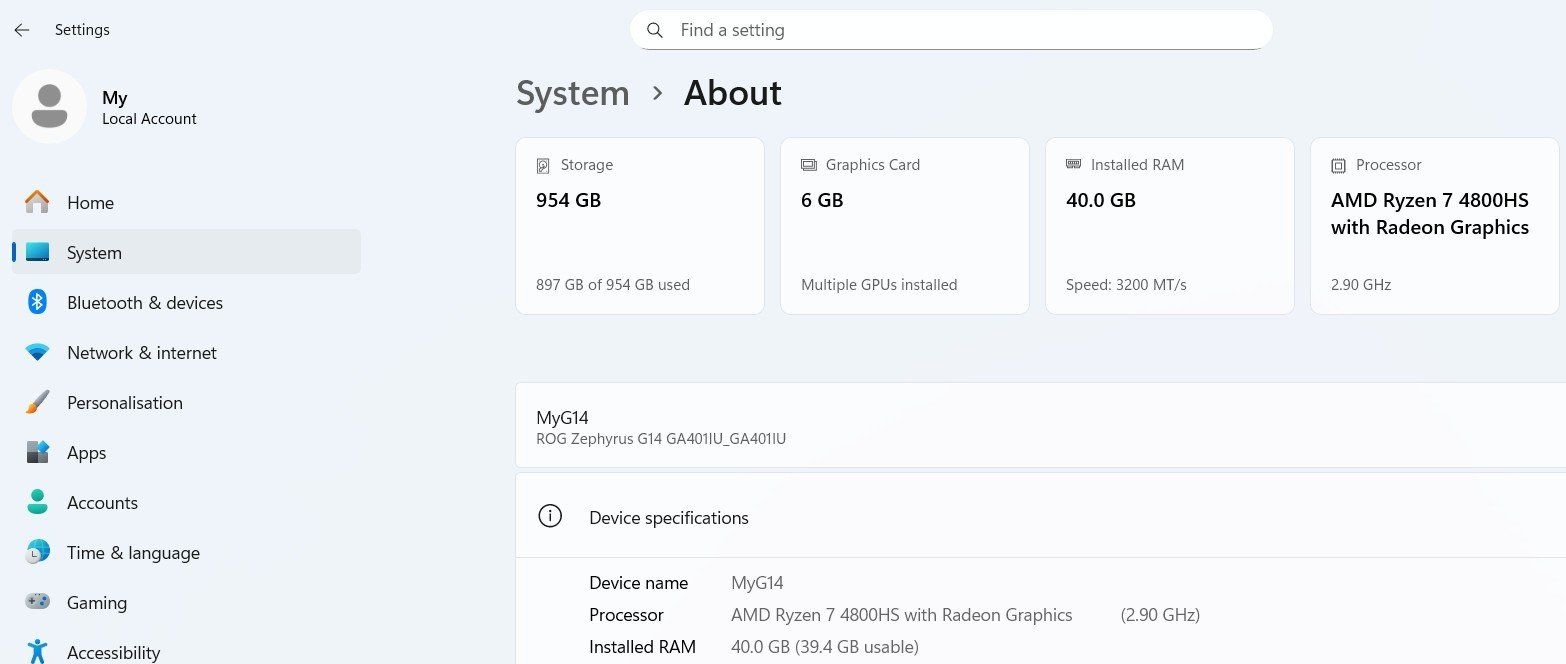This screenshot has height=664, width=1566.
Task: Open Network & internet settings
Action: 186,352
